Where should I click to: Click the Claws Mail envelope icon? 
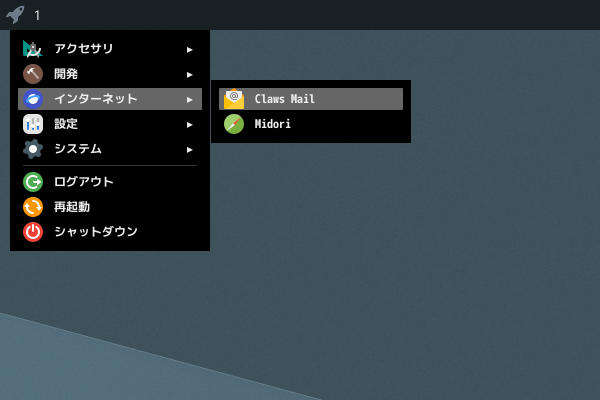pos(234,99)
